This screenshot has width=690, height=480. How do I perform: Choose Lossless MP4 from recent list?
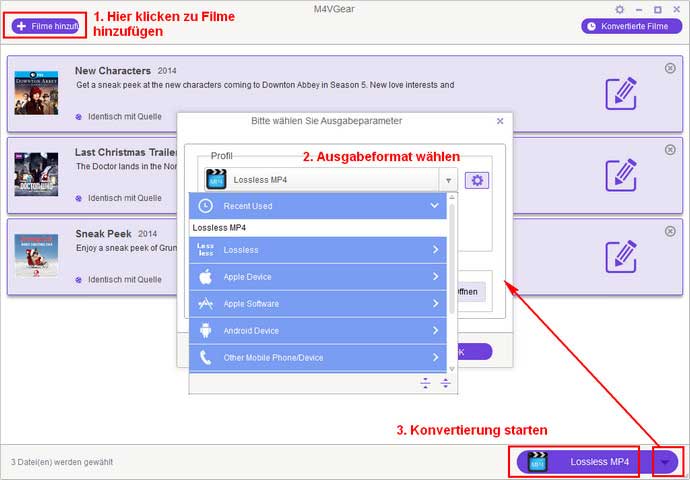point(318,228)
